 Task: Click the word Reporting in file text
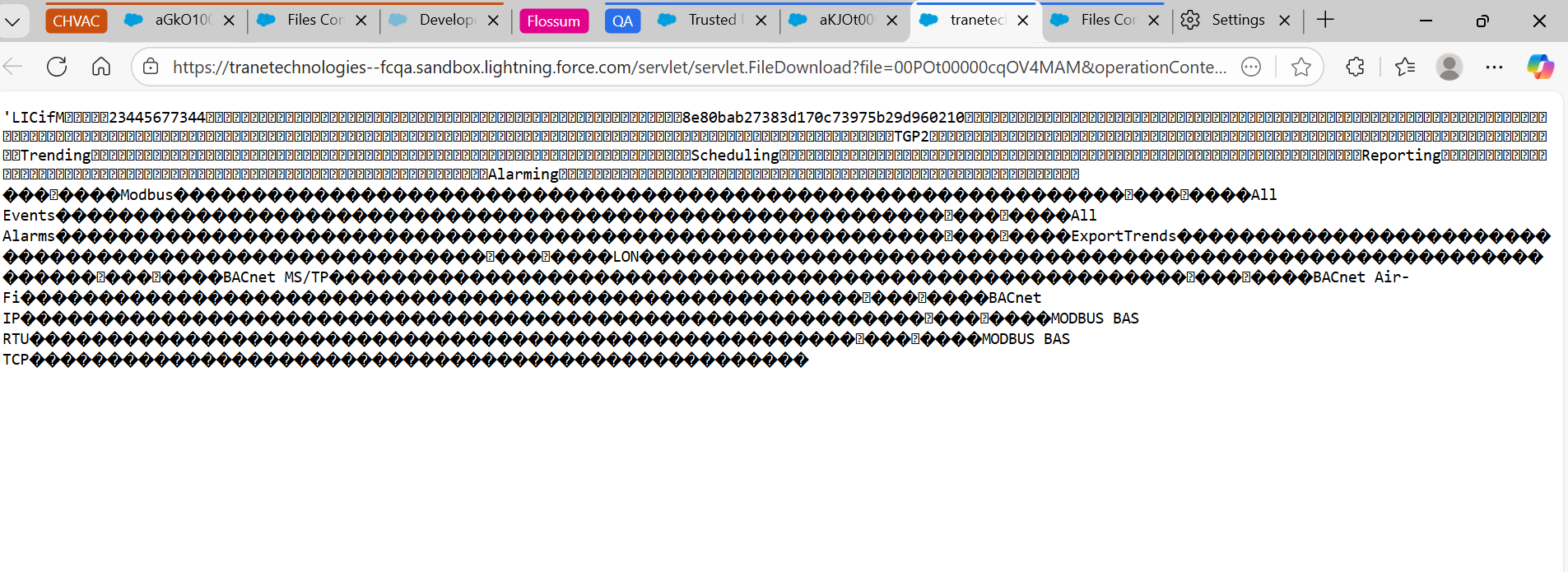1402,156
